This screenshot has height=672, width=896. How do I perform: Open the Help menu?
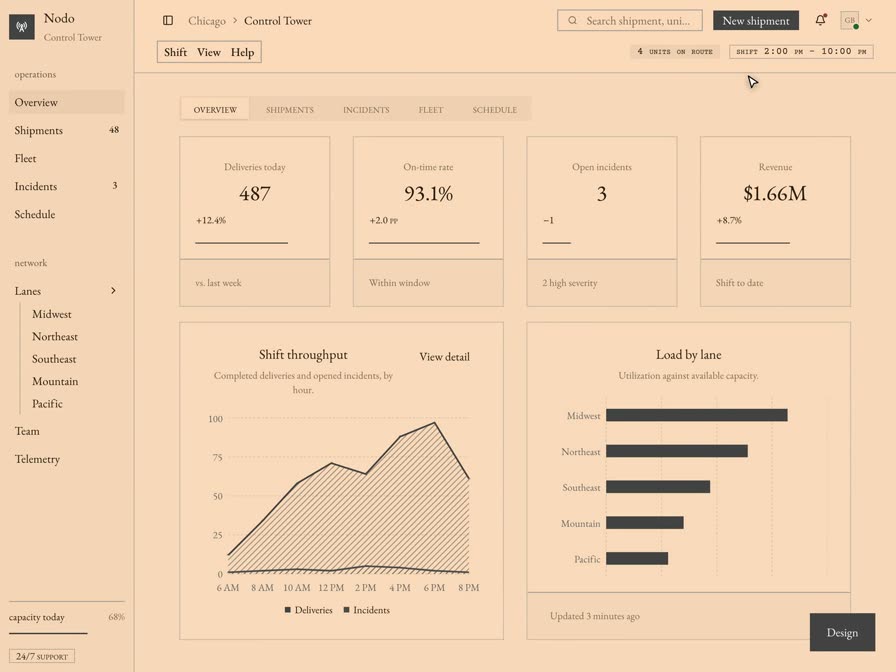tap(242, 52)
